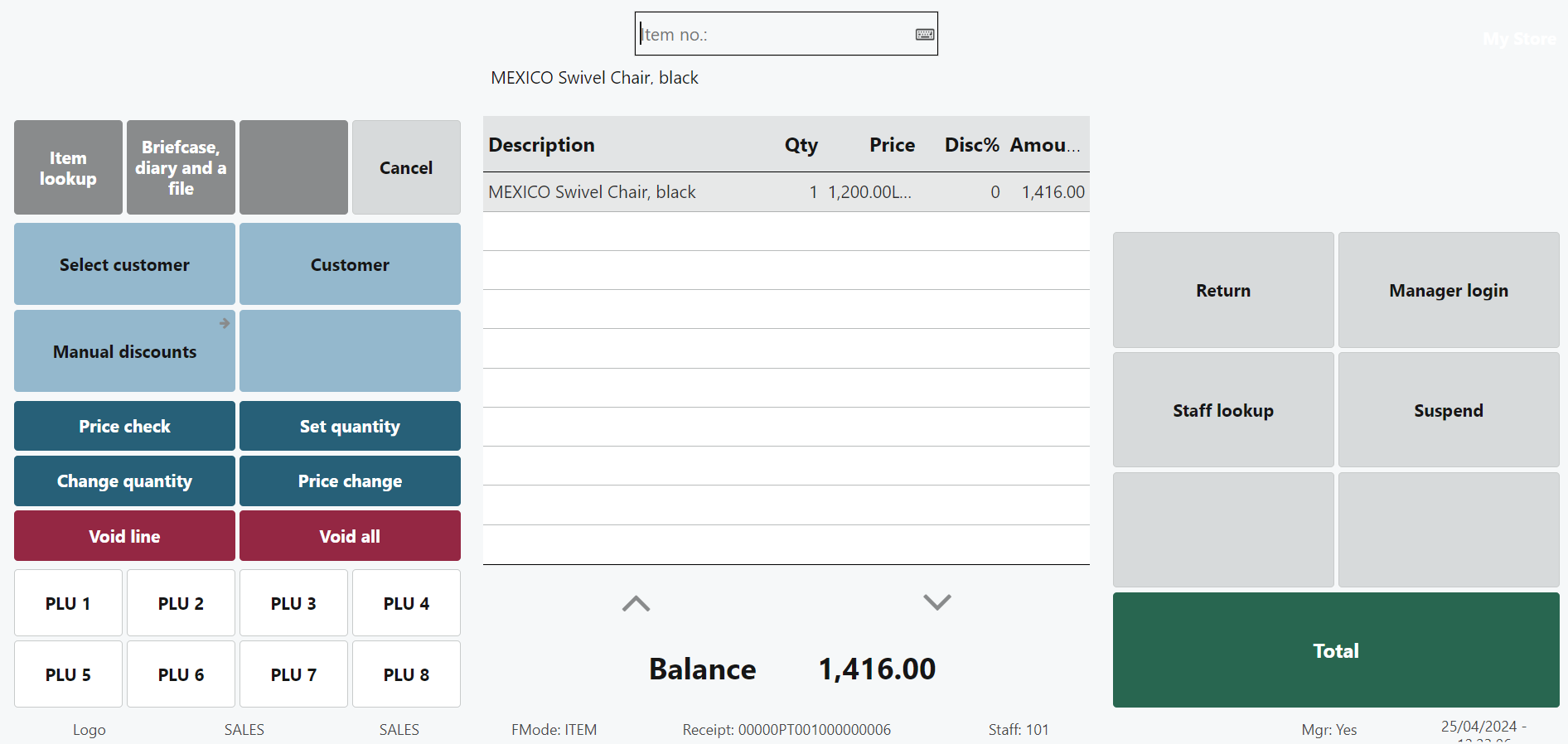Open Item lookup
Image resolution: width=1568 pixels, height=744 pixels.
68,168
